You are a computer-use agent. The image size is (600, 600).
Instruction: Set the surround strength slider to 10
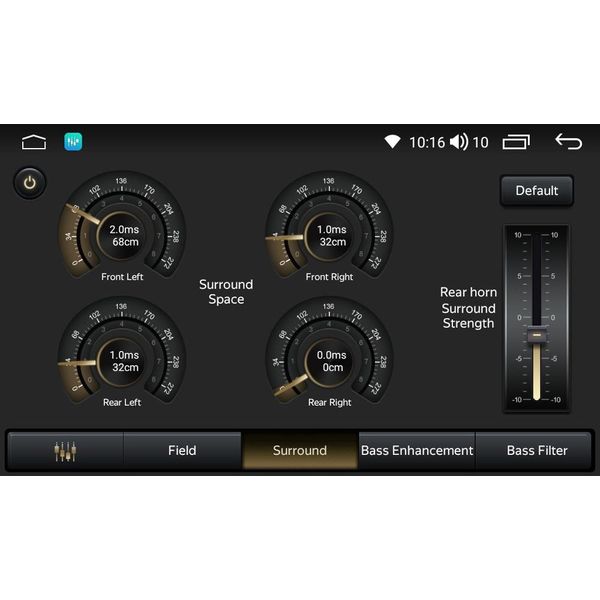[537, 236]
